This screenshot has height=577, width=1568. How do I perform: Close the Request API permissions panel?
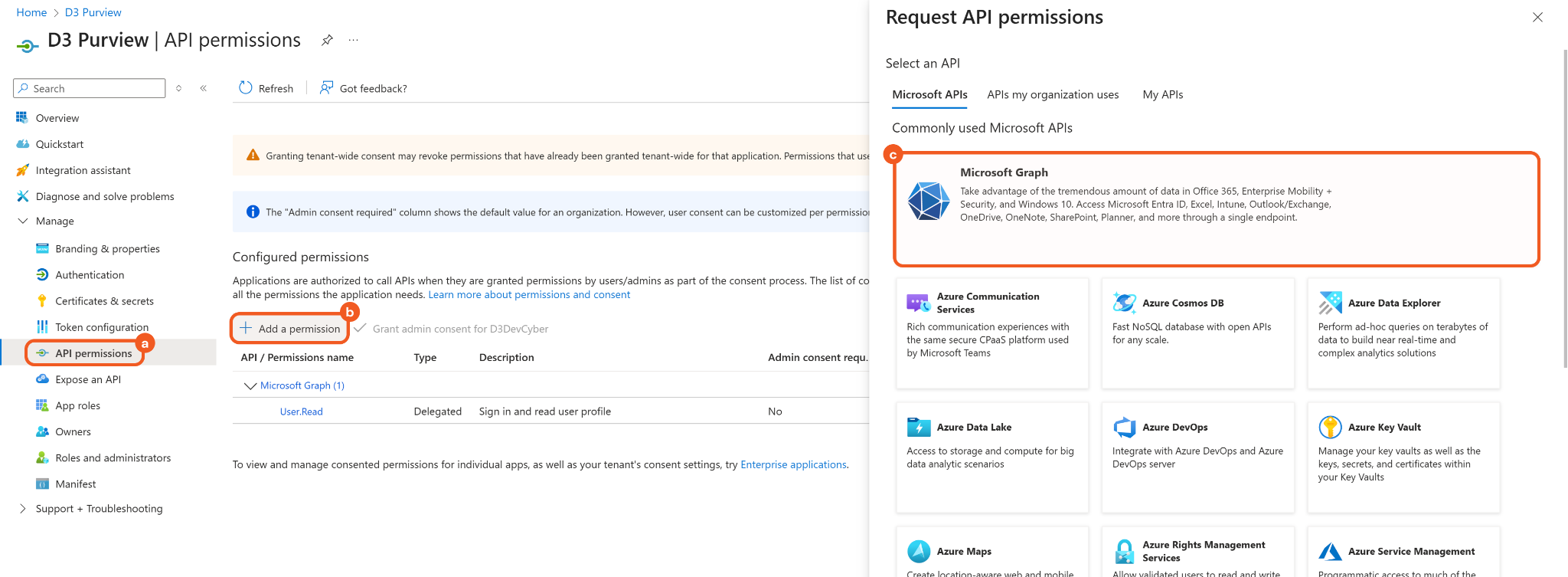(1537, 18)
